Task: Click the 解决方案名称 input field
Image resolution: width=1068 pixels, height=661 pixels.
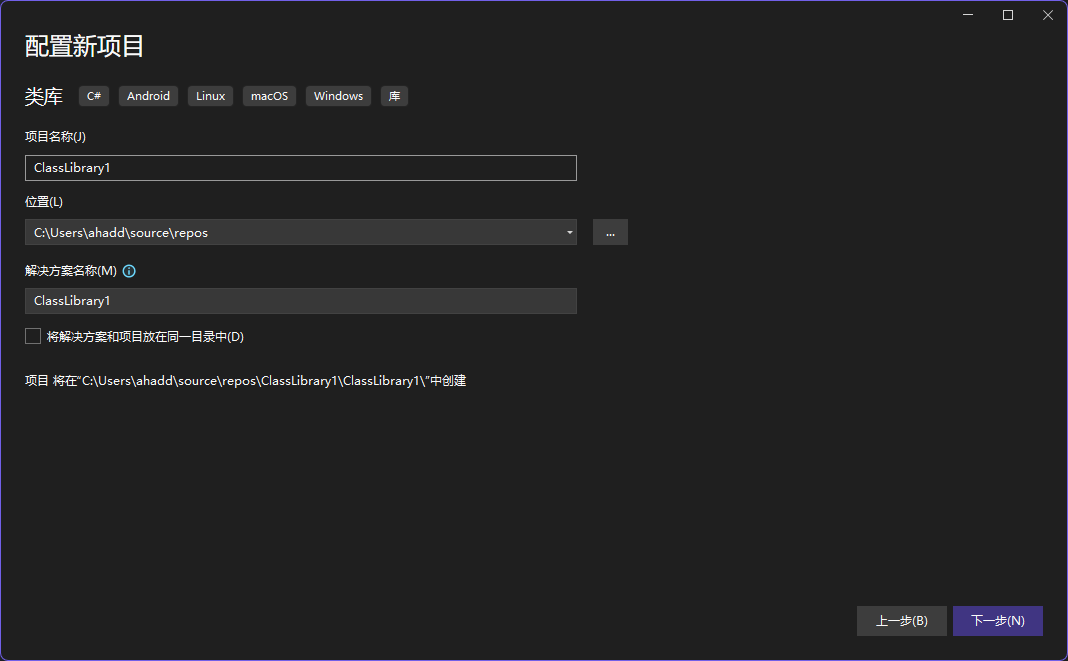Action: tap(300, 301)
